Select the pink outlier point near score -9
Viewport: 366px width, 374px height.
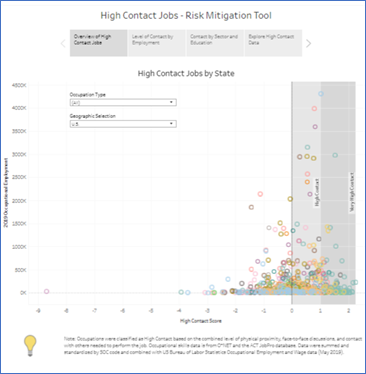point(47,291)
